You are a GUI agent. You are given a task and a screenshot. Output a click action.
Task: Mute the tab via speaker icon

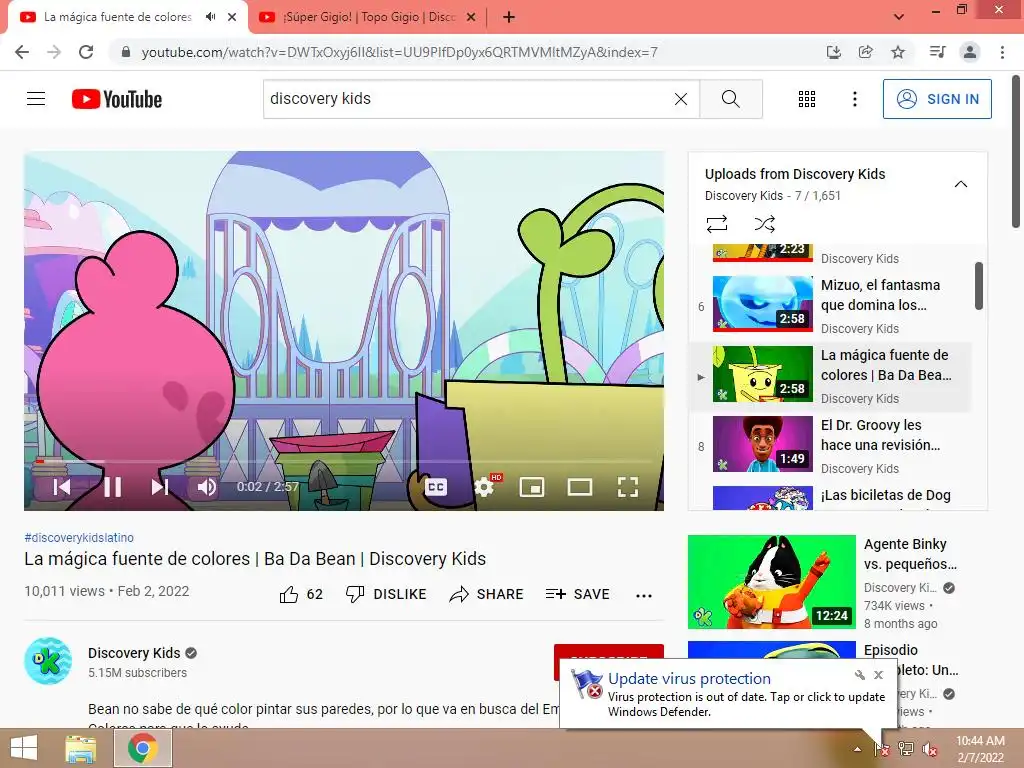[x=210, y=17]
